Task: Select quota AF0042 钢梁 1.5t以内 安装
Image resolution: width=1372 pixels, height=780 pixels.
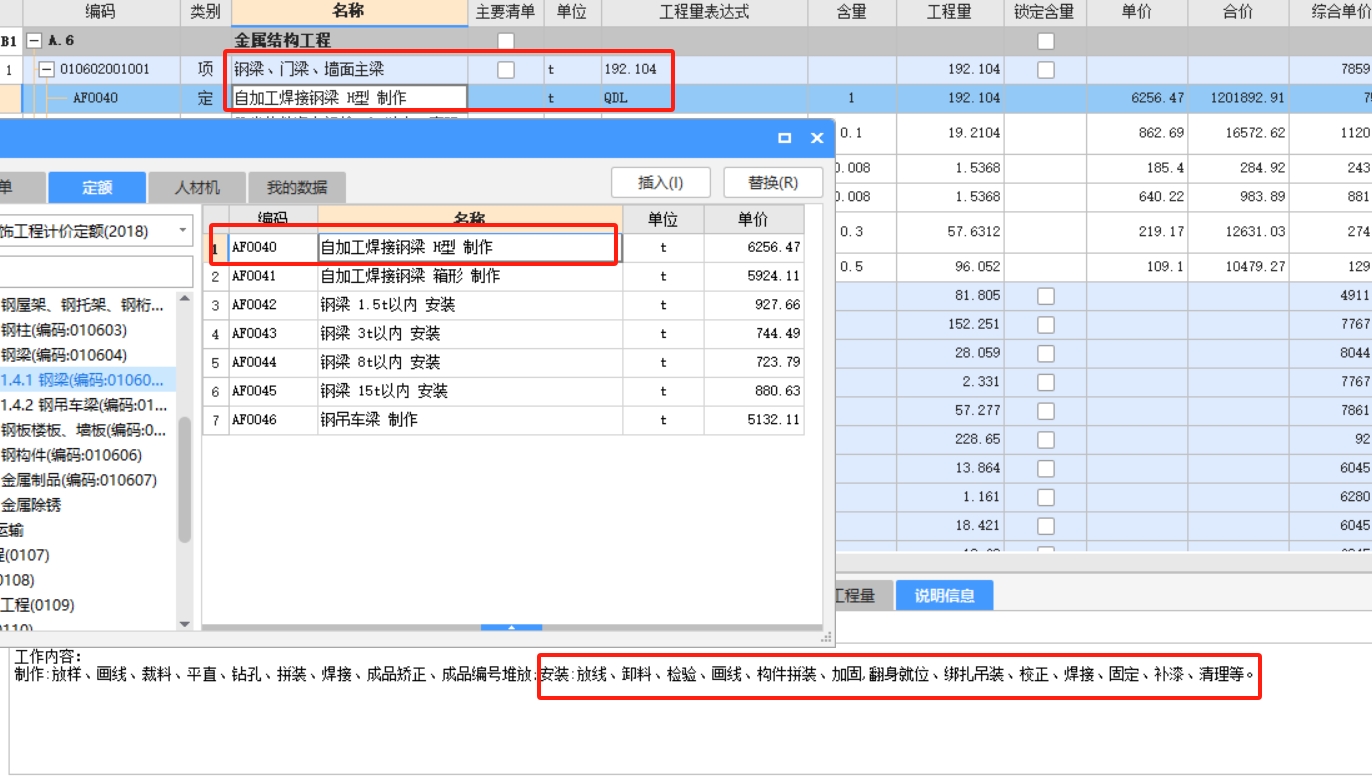Action: [x=503, y=305]
